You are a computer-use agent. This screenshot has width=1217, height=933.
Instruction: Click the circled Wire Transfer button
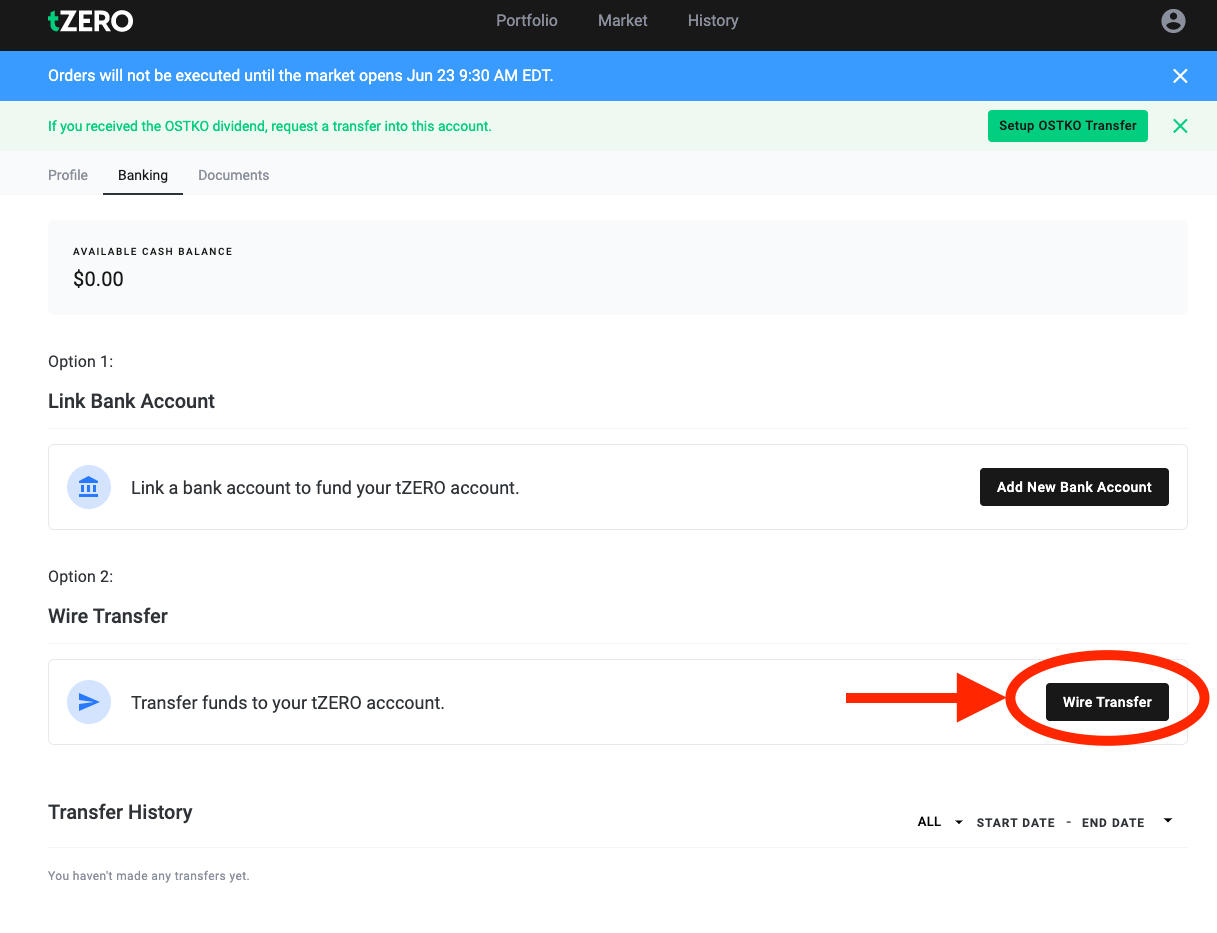click(x=1106, y=702)
